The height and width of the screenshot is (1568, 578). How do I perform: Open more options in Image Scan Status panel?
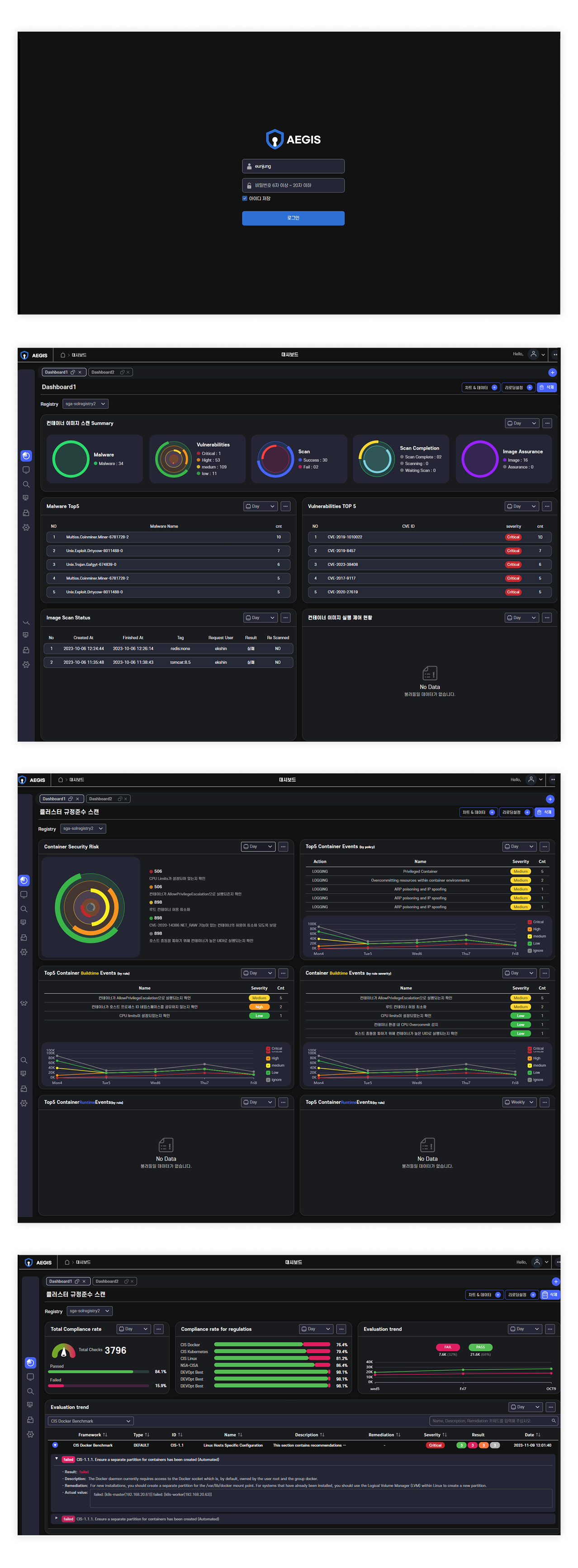[286, 618]
